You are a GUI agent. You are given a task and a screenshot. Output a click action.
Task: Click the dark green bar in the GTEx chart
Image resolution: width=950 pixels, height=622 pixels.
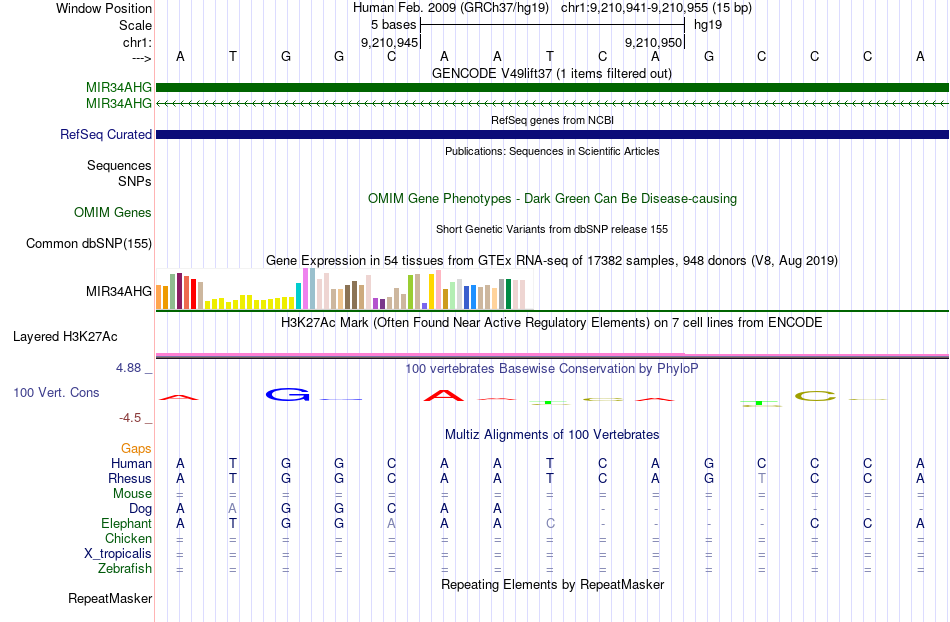point(508,294)
